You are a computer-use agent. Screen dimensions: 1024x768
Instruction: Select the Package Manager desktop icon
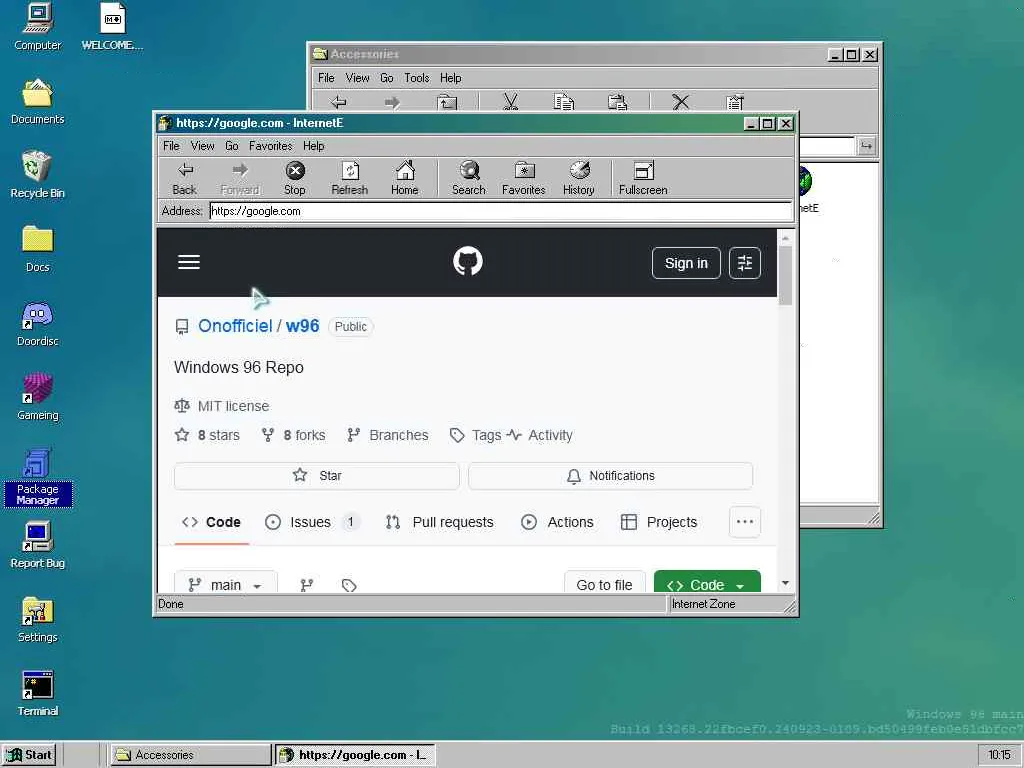pos(37,477)
